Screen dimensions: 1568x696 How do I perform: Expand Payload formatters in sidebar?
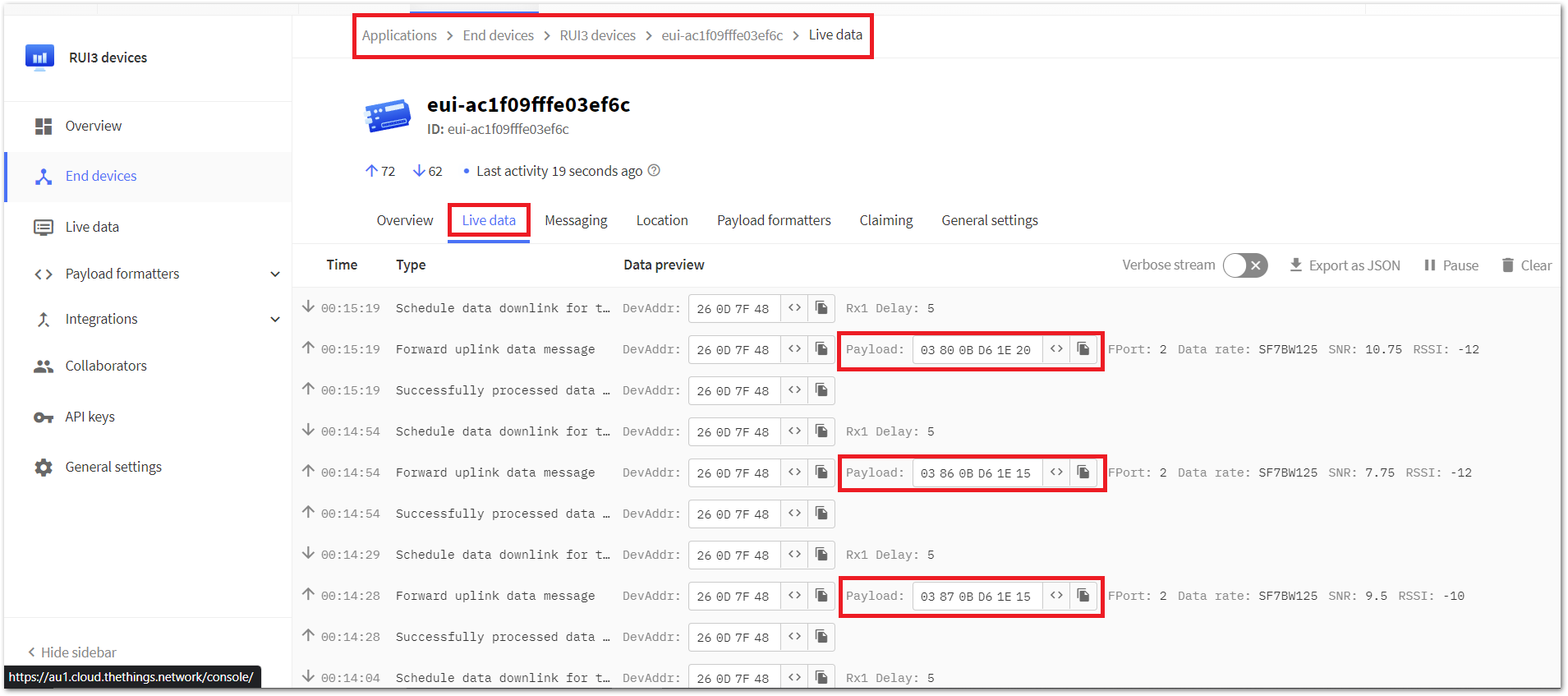pos(275,274)
